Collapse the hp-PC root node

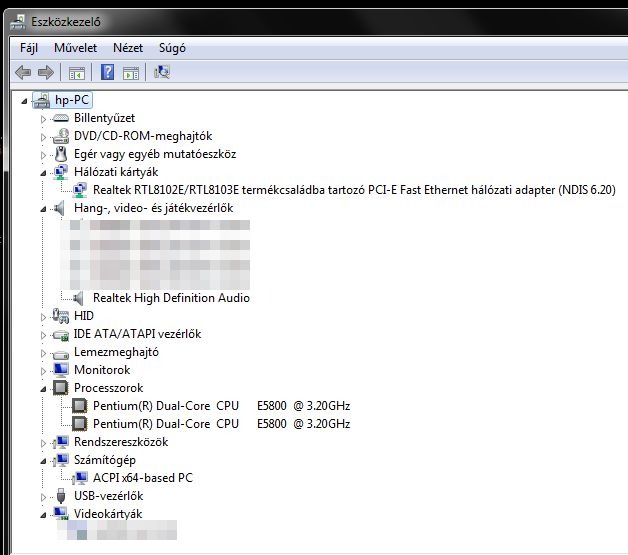pos(24,101)
